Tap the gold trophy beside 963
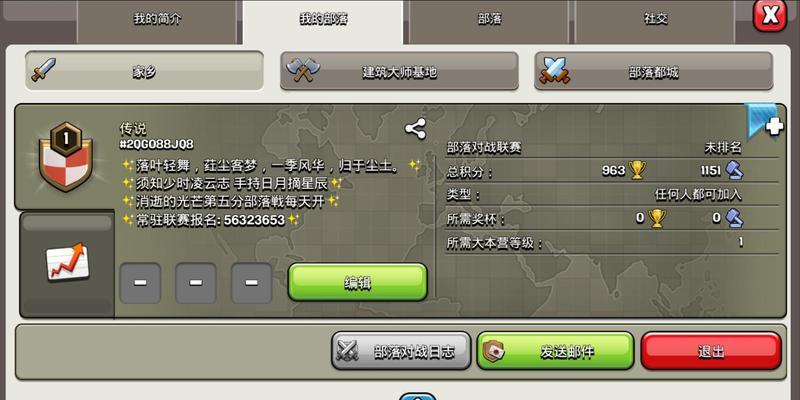800x400 pixels. pyautogui.click(x=637, y=170)
